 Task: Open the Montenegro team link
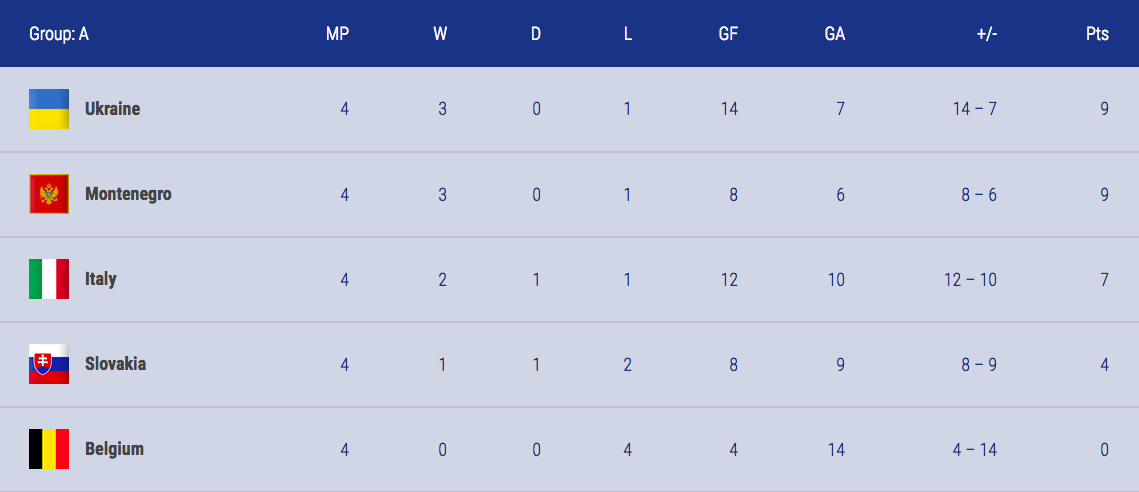(x=129, y=194)
